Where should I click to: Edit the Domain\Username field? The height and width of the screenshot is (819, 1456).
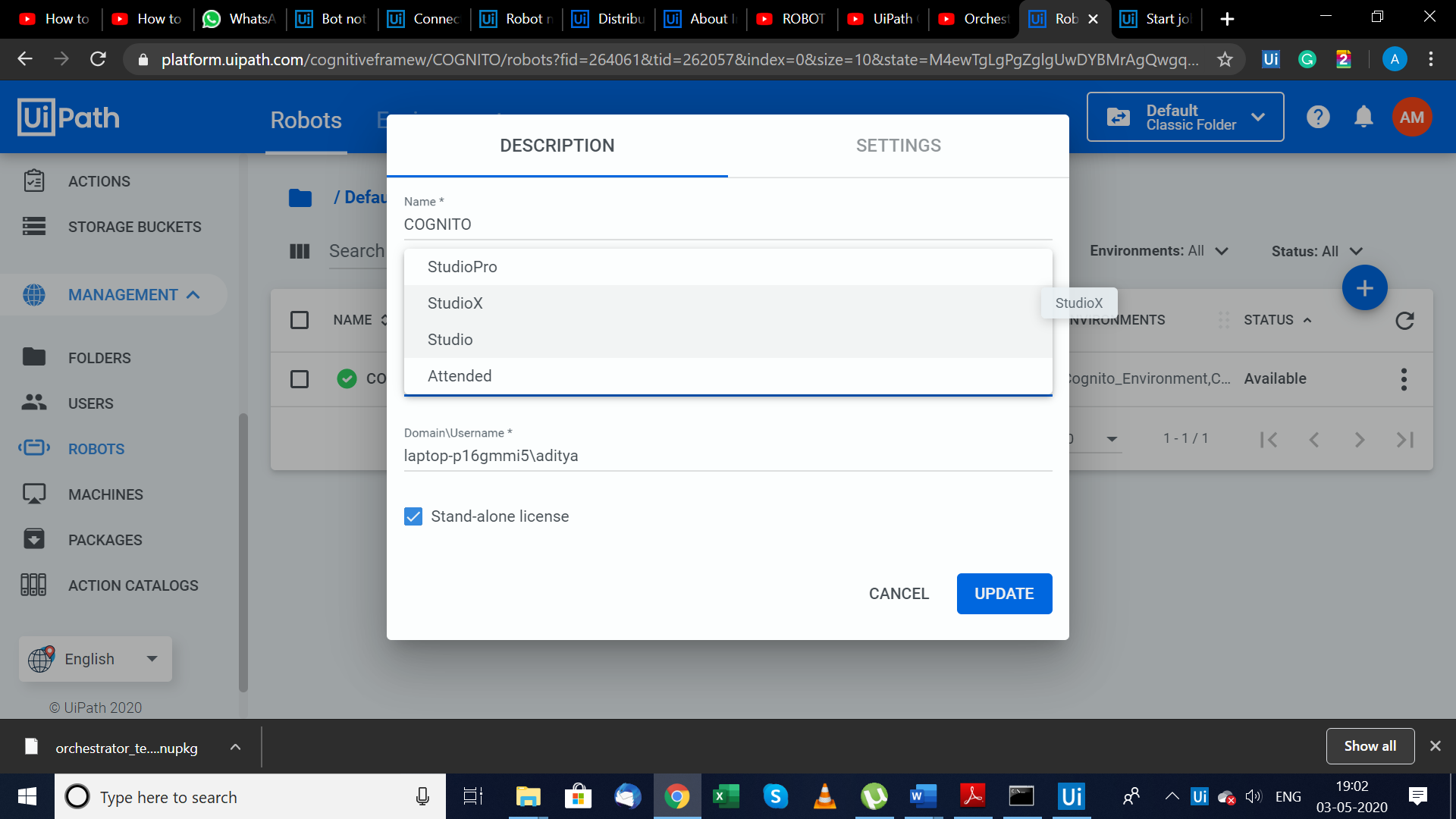coord(728,456)
